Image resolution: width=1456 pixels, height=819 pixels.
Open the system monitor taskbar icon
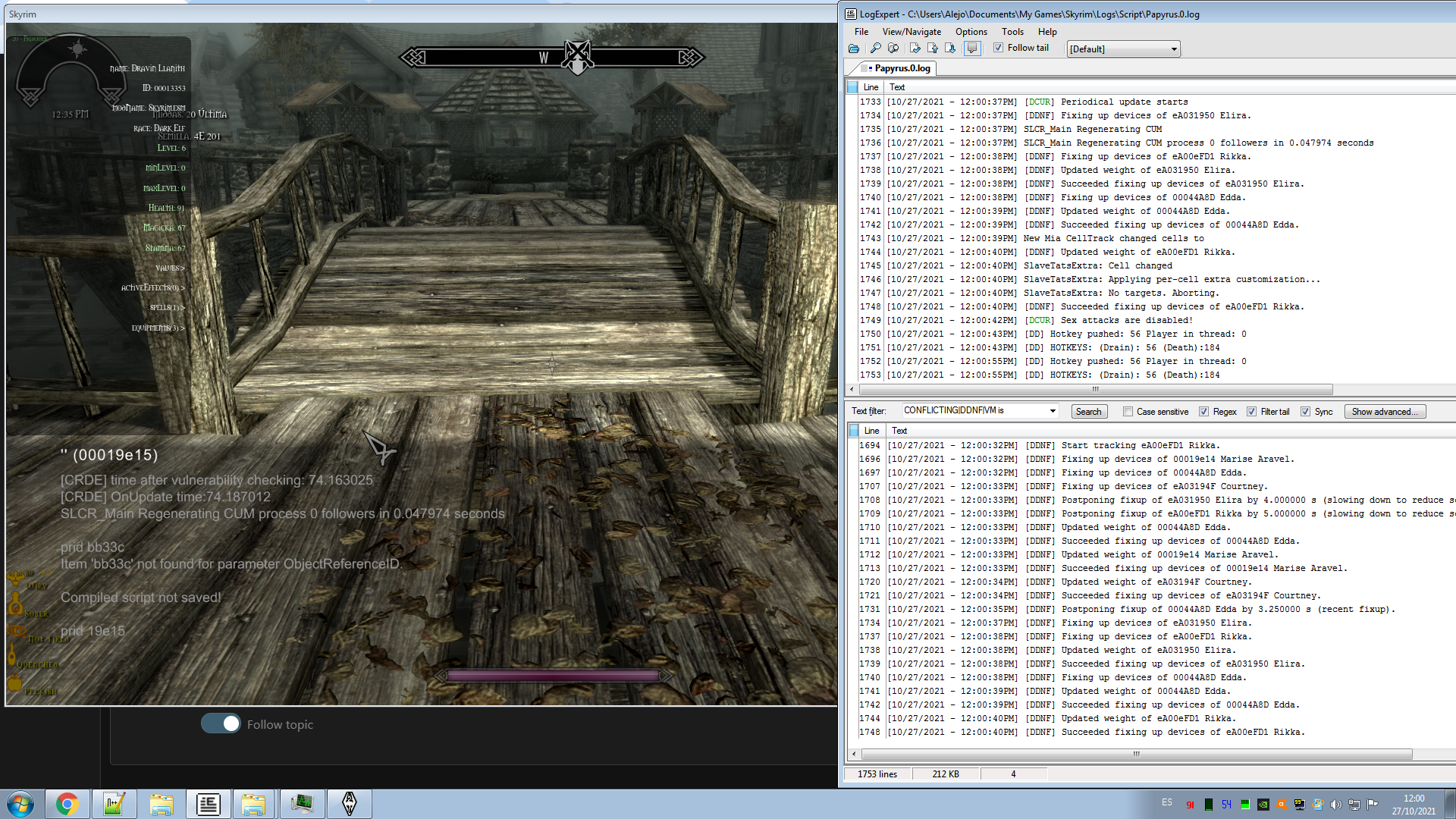(302, 804)
